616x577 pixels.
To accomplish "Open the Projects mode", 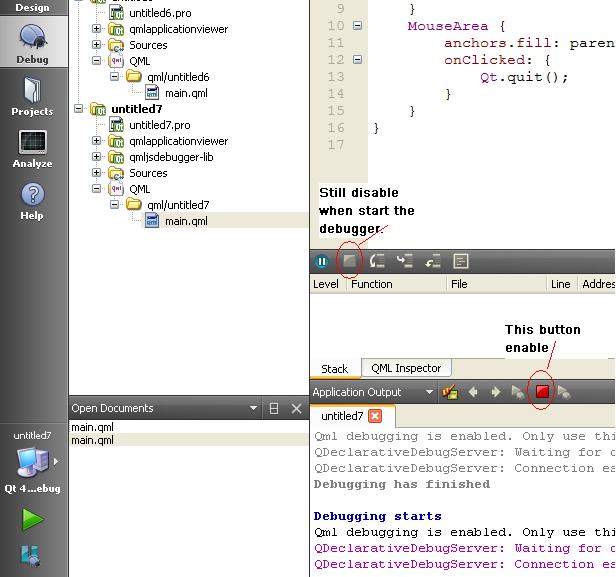I will (33, 94).
